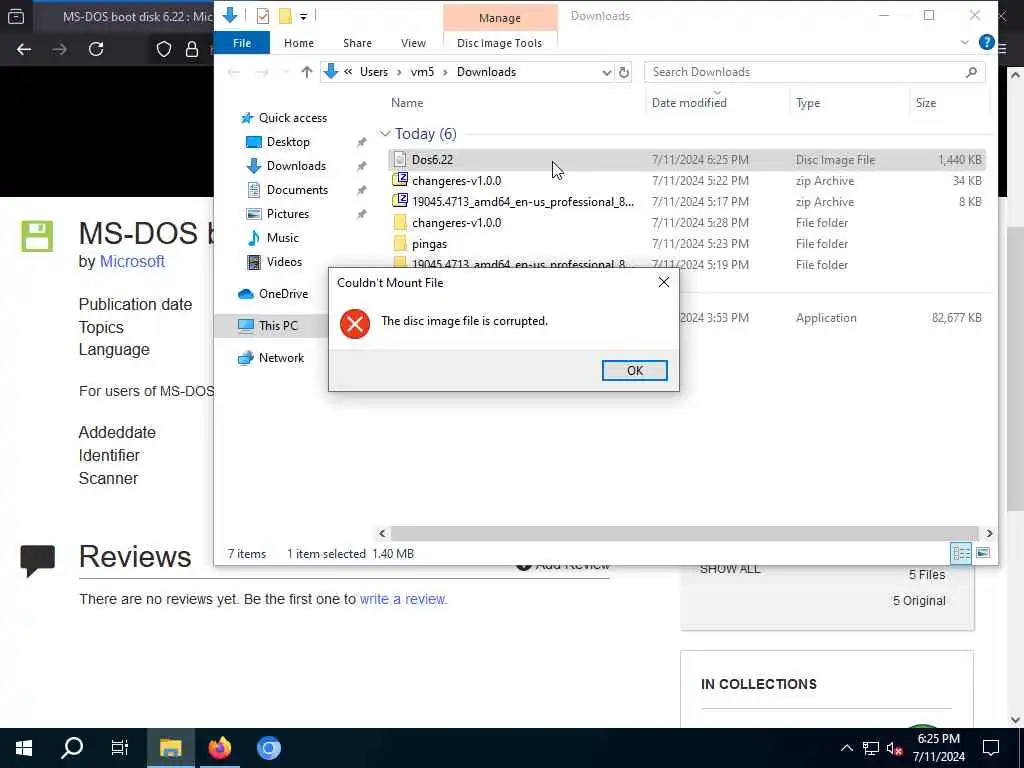This screenshot has width=1024, height=768.
Task: Refresh the Downloads folder
Action: tap(624, 72)
